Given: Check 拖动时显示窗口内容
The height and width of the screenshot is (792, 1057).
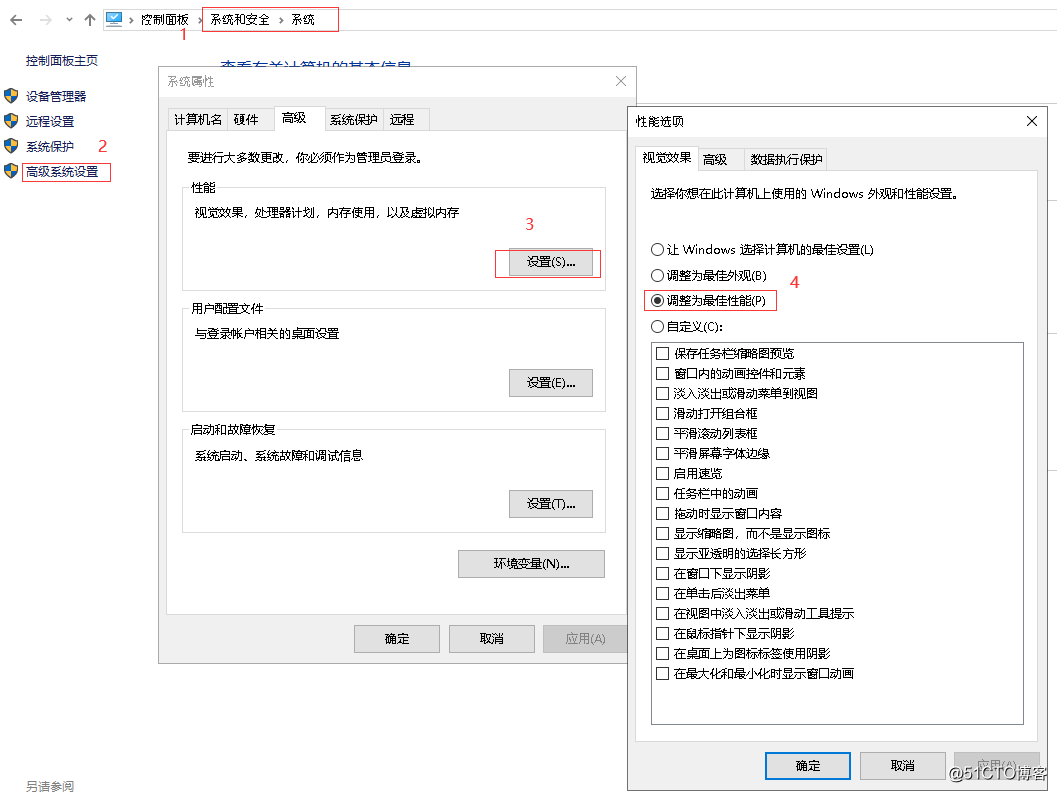Looking at the screenshot, I should coord(663,514).
